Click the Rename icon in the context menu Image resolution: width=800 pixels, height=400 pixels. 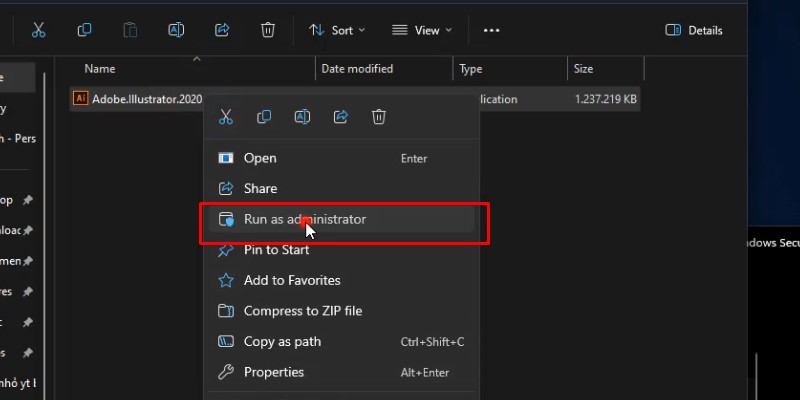point(302,117)
